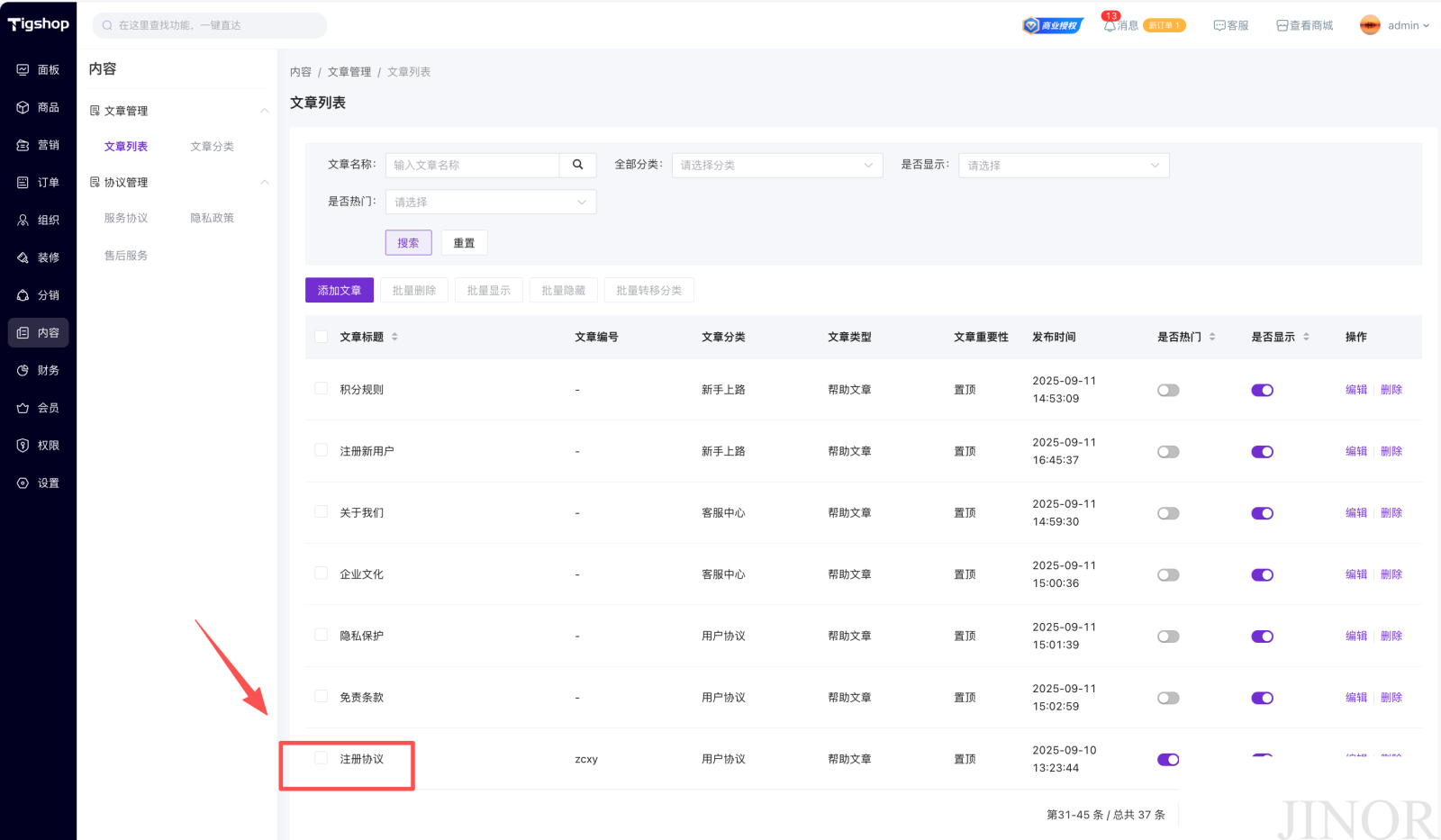The image size is (1441, 840).
Task: Open the 分销 distribution sidebar icon
Action: 23,295
